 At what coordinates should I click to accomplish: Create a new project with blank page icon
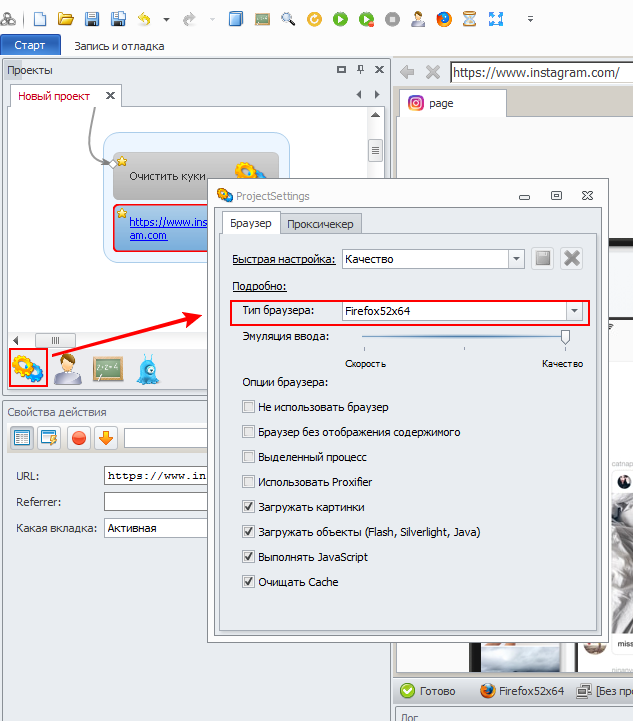[40, 19]
